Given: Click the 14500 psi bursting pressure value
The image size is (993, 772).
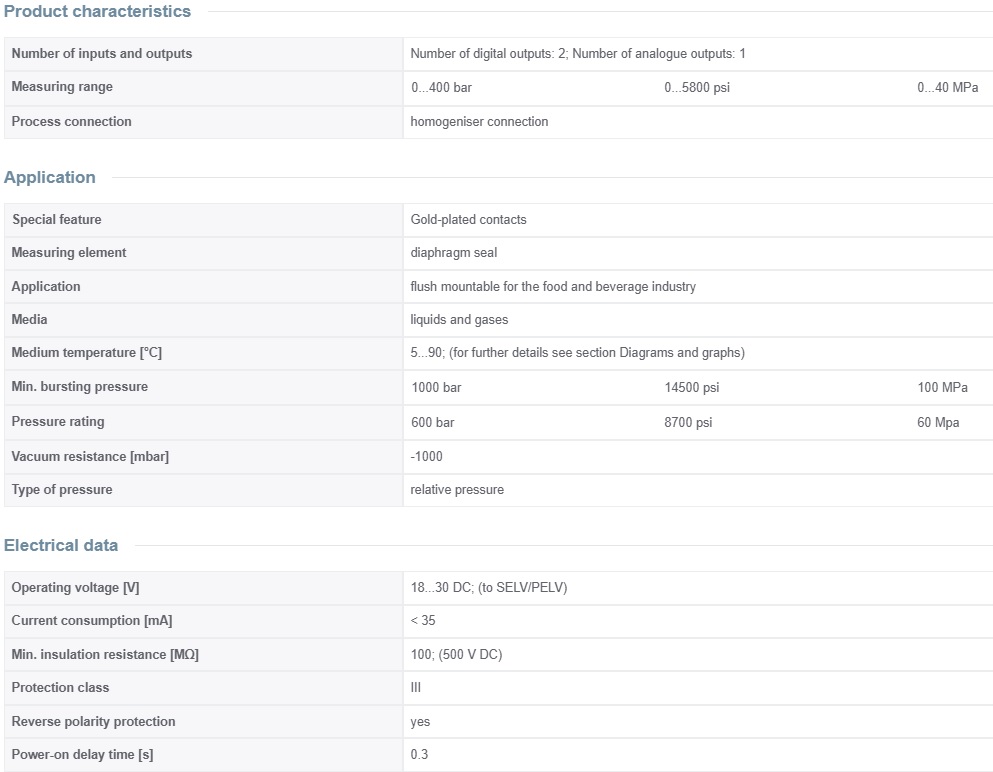Looking at the screenshot, I should click(691, 388).
